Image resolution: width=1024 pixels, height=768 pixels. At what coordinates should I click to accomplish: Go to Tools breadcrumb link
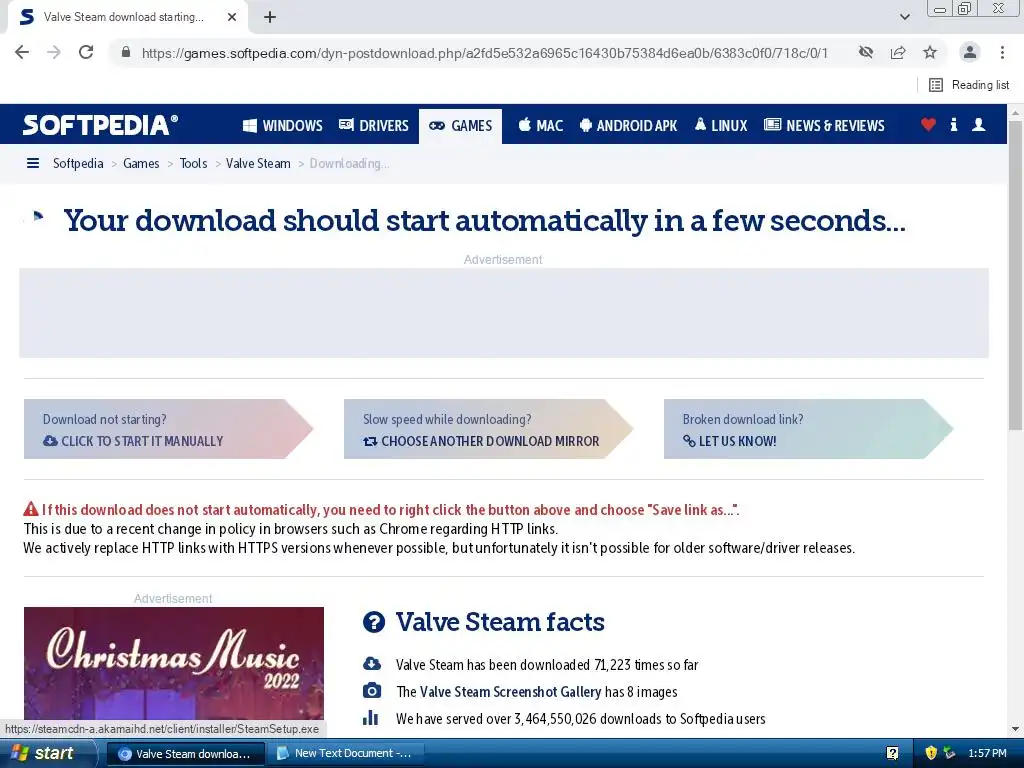click(x=193, y=163)
